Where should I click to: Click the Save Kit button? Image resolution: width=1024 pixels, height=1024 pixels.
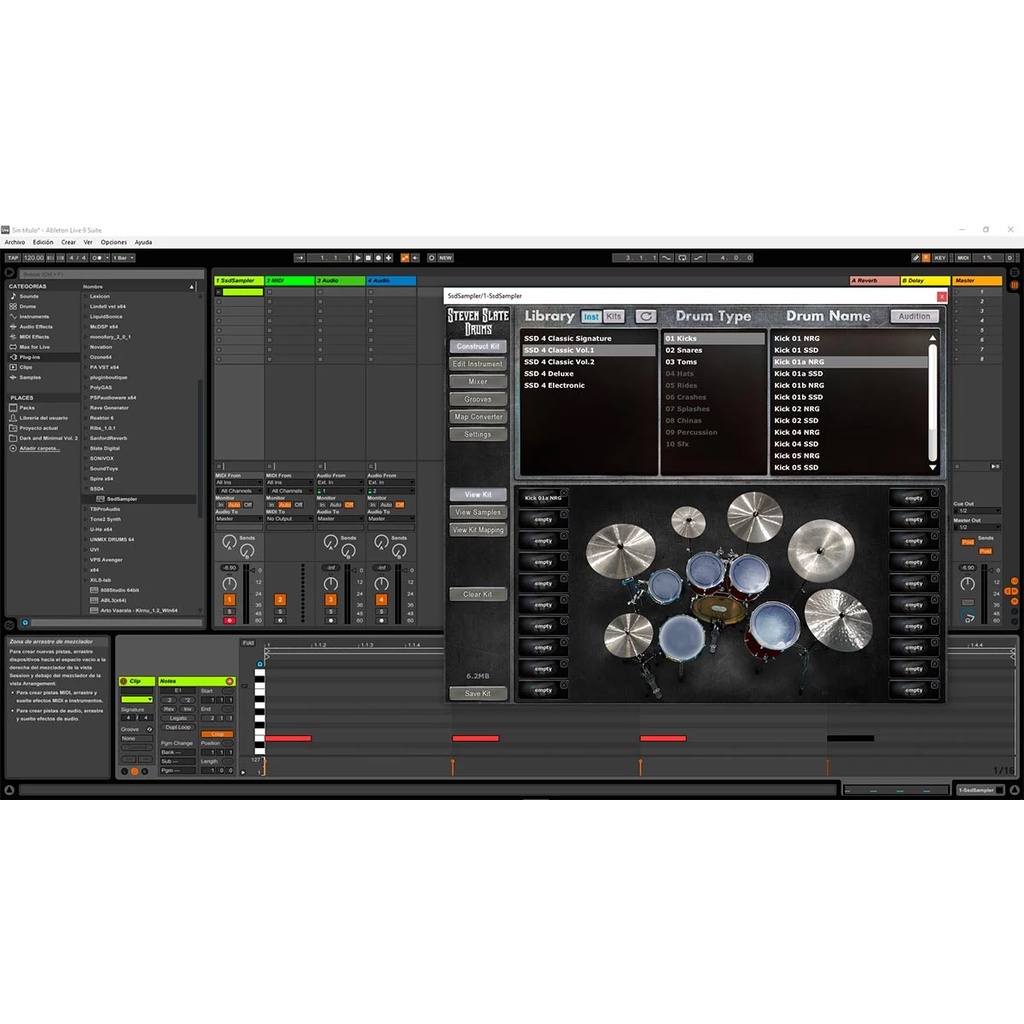478,693
